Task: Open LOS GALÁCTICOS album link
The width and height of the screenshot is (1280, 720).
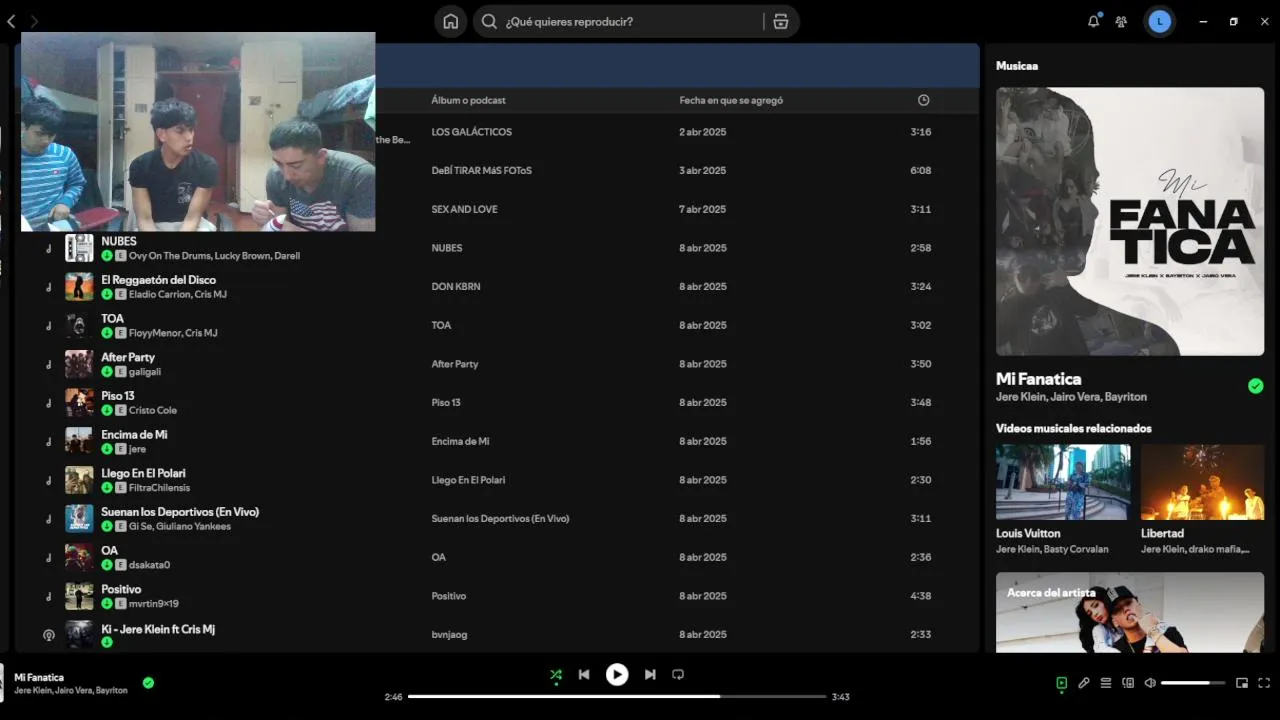Action: (471, 132)
